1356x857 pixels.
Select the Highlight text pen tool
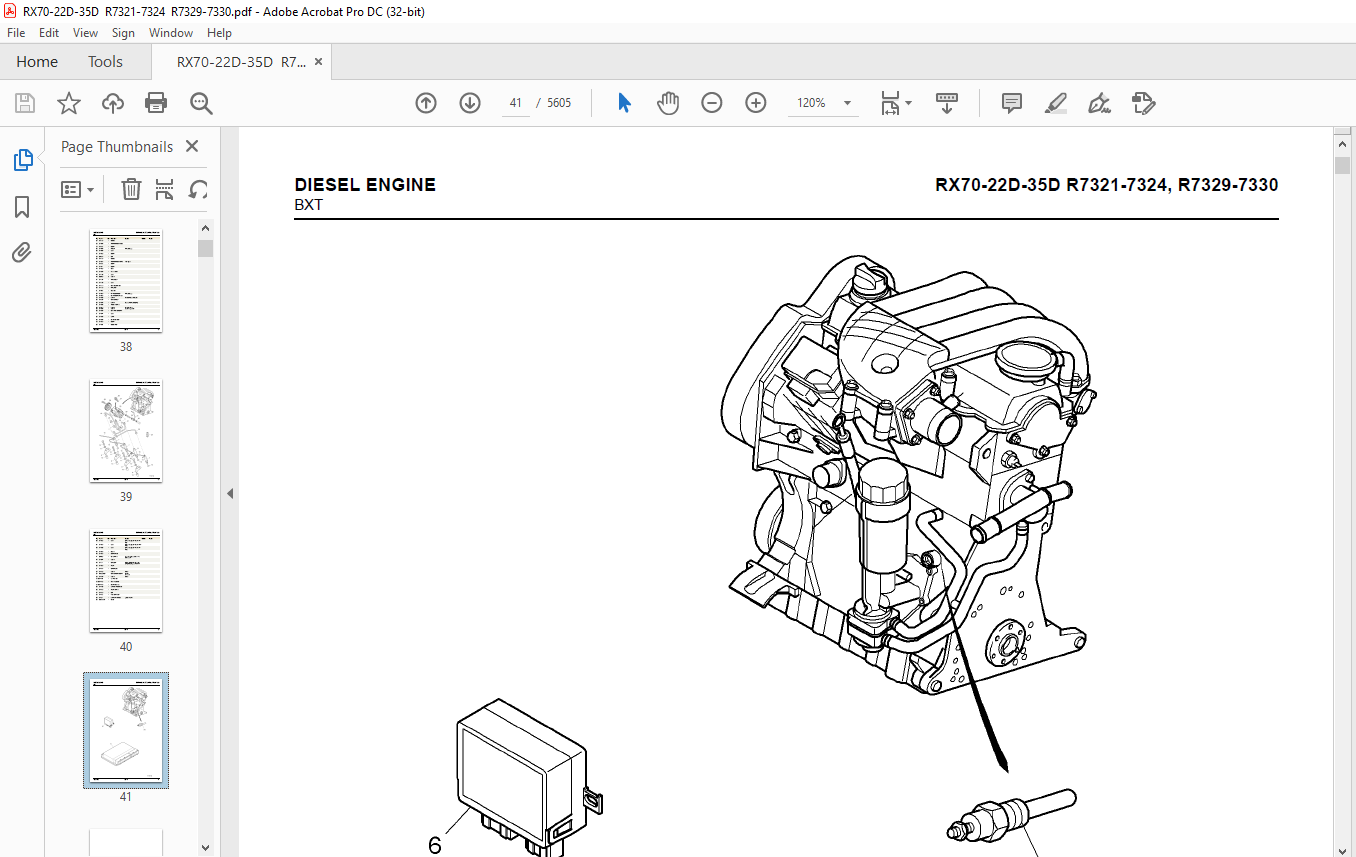coord(1055,103)
